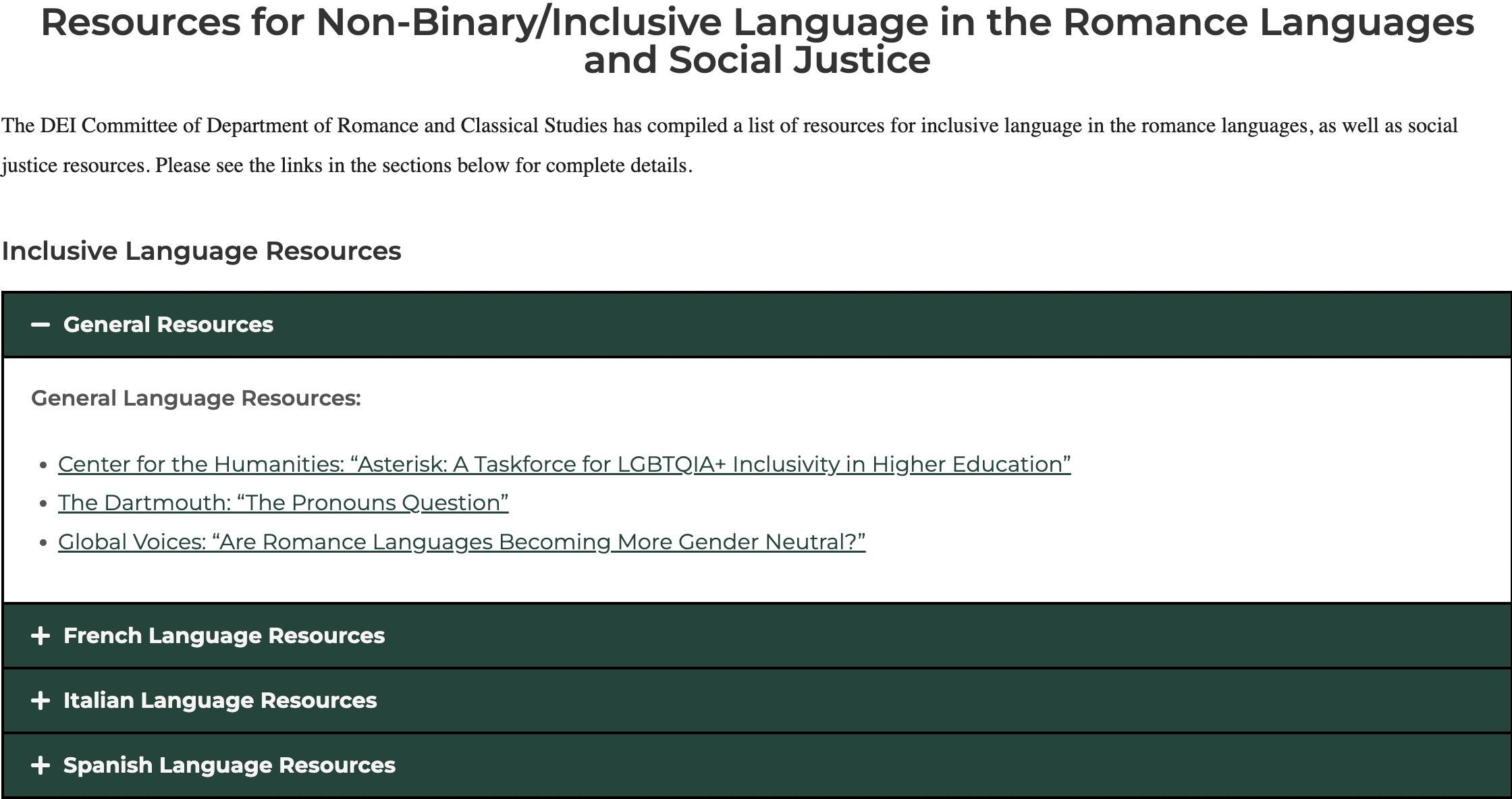Screen dimensions: 1512x799
Task: Open the Center for the Humanities Asterisk link
Action: (x=564, y=464)
